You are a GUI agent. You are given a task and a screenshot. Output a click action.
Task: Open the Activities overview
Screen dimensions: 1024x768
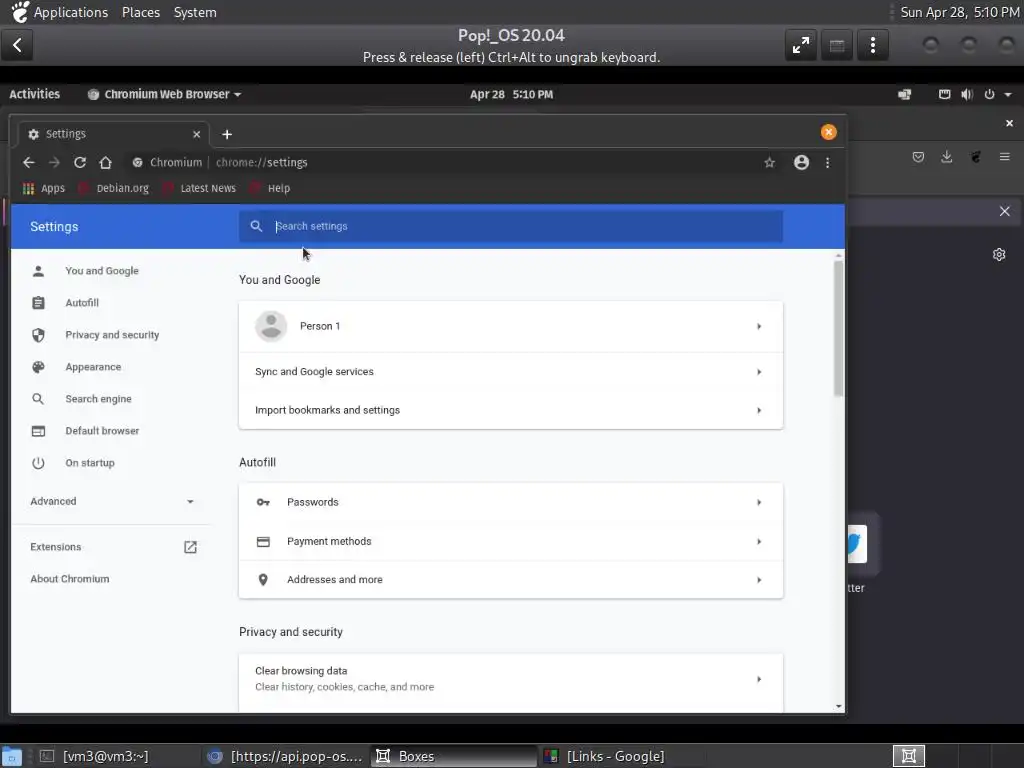tap(35, 95)
